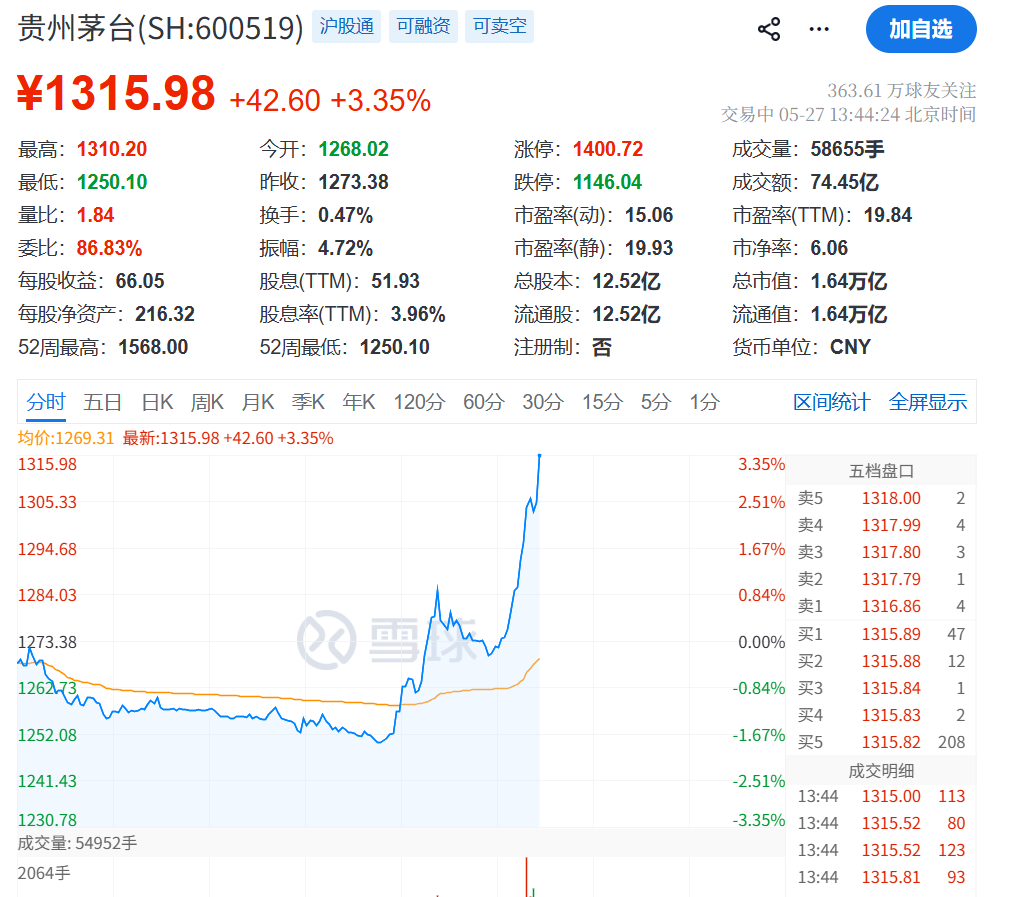Click the 买5 row price 1315.82
This screenshot has height=897, width=1011.
(891, 743)
